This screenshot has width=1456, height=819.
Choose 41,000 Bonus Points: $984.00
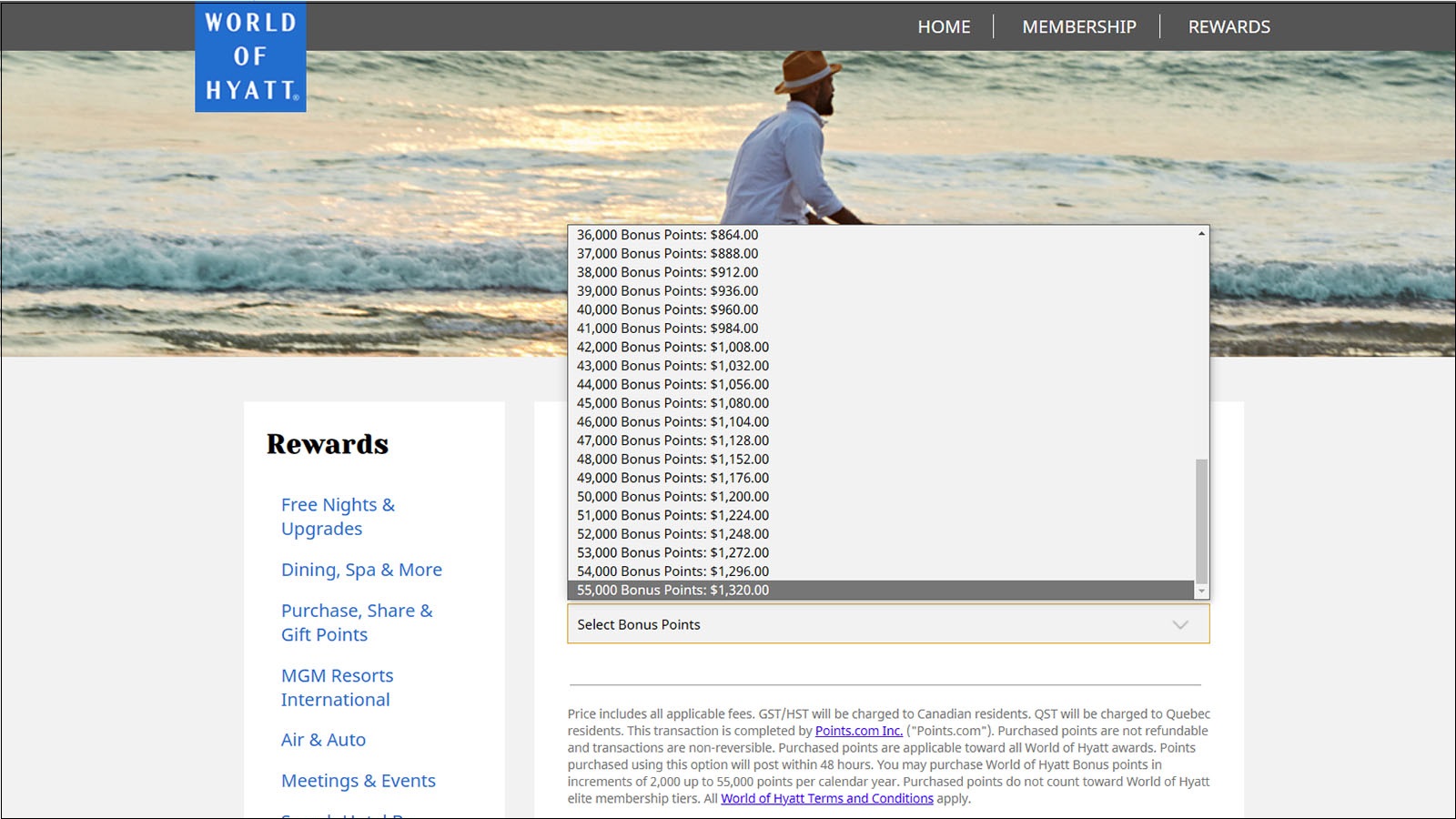tap(881, 328)
